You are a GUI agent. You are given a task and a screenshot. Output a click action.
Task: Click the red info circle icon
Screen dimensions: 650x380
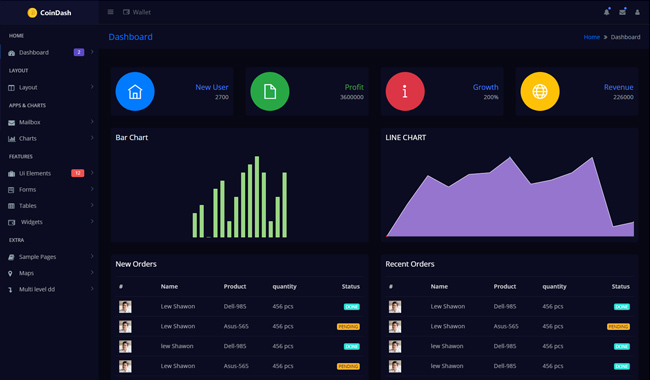pyautogui.click(x=405, y=92)
